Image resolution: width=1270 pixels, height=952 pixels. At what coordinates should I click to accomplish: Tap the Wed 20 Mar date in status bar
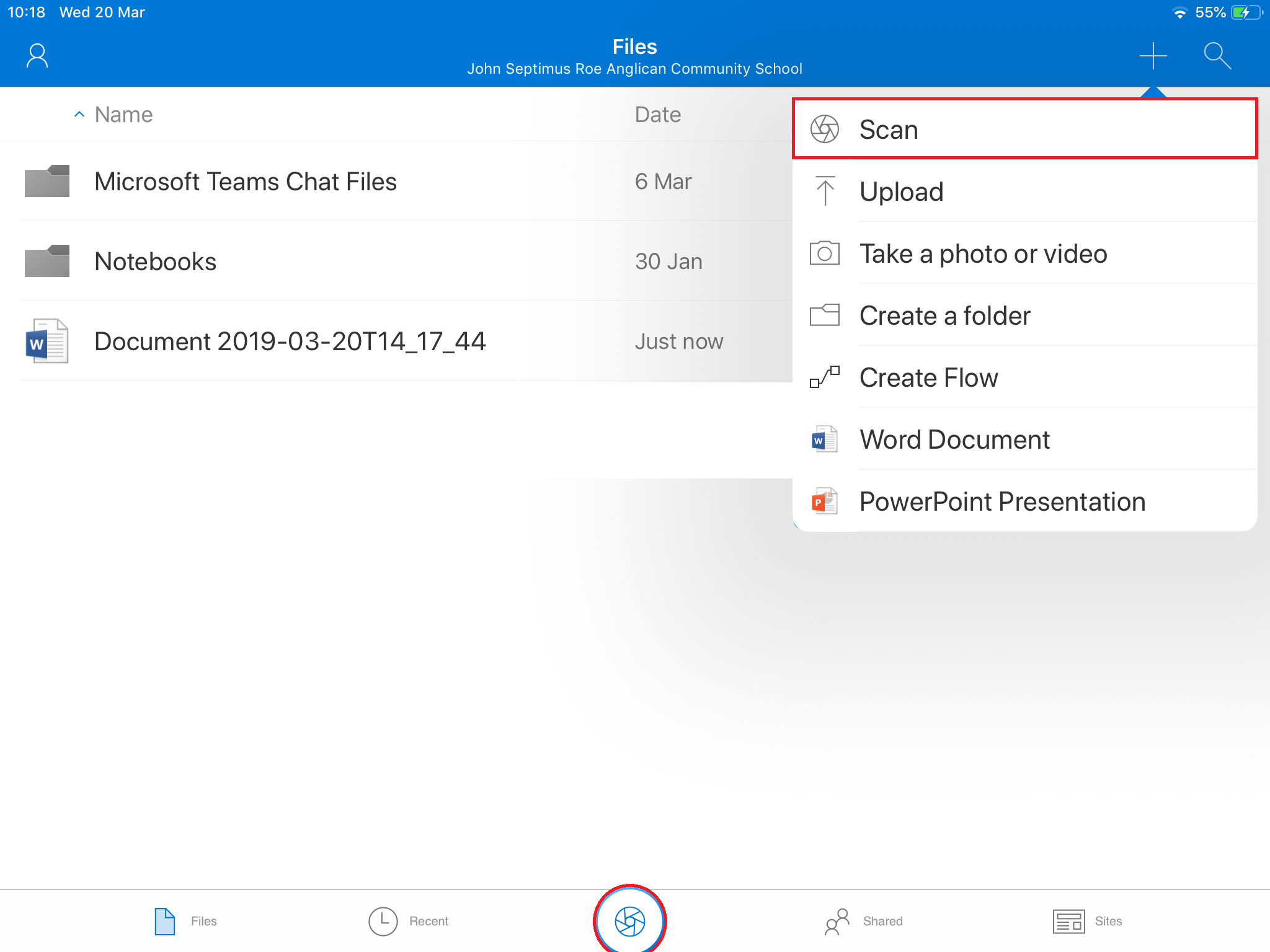click(102, 12)
